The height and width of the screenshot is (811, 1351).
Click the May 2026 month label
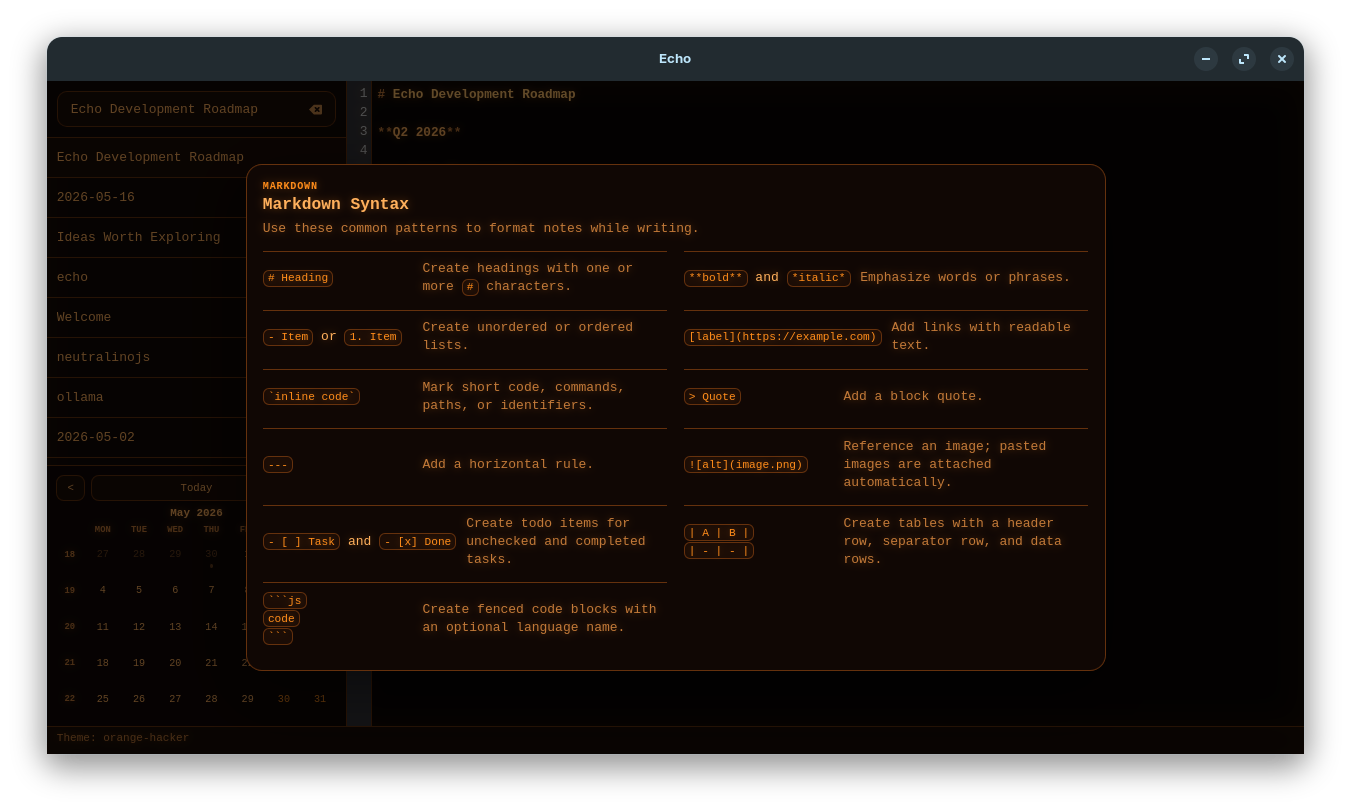[196, 513]
